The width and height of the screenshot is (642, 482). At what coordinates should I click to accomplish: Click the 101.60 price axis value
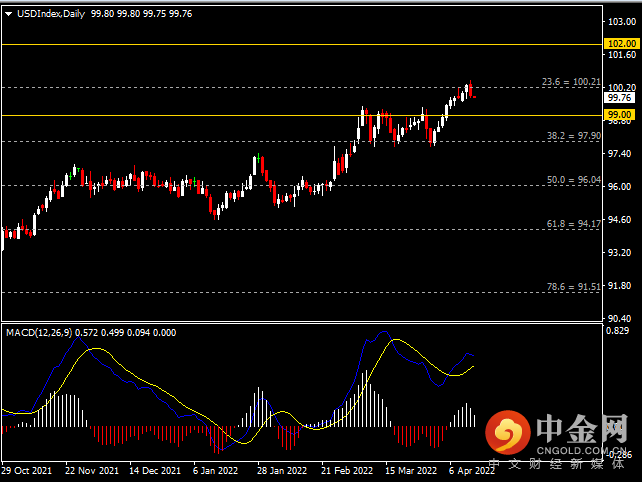[x=622, y=54]
